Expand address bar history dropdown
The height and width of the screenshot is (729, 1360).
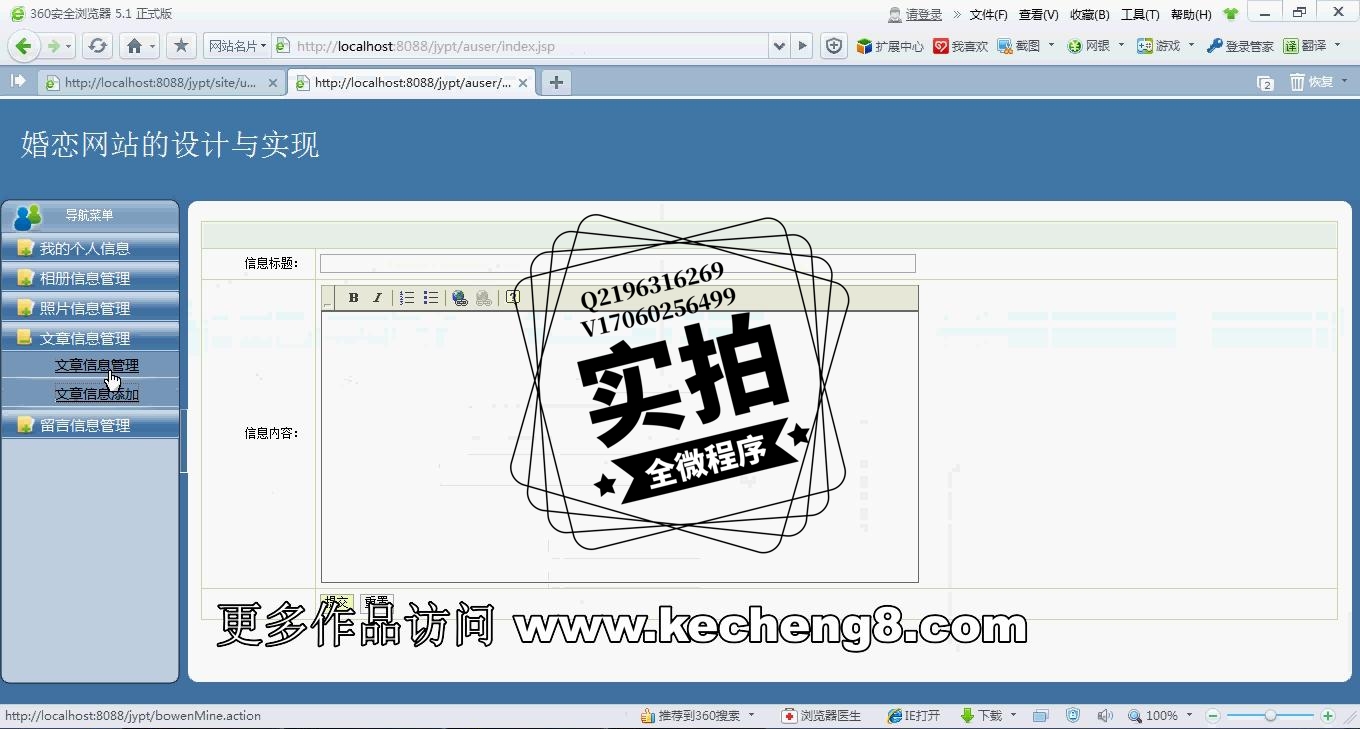(779, 46)
